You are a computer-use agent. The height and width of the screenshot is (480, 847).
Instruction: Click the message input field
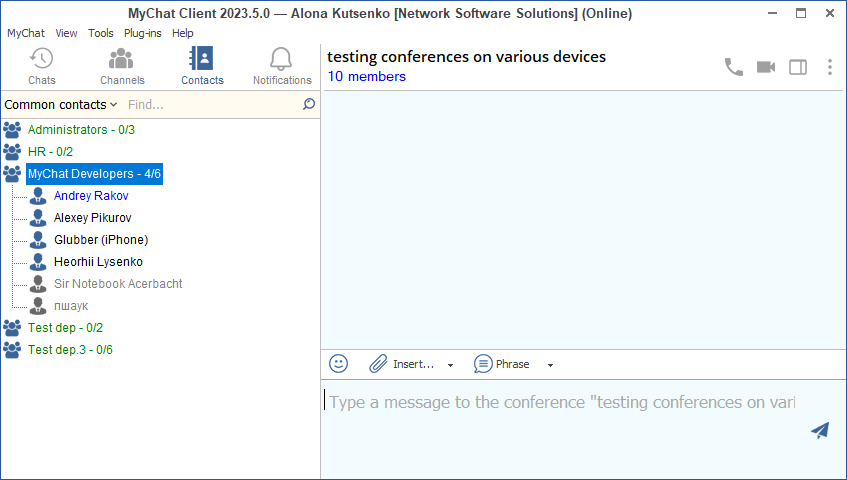coord(560,403)
